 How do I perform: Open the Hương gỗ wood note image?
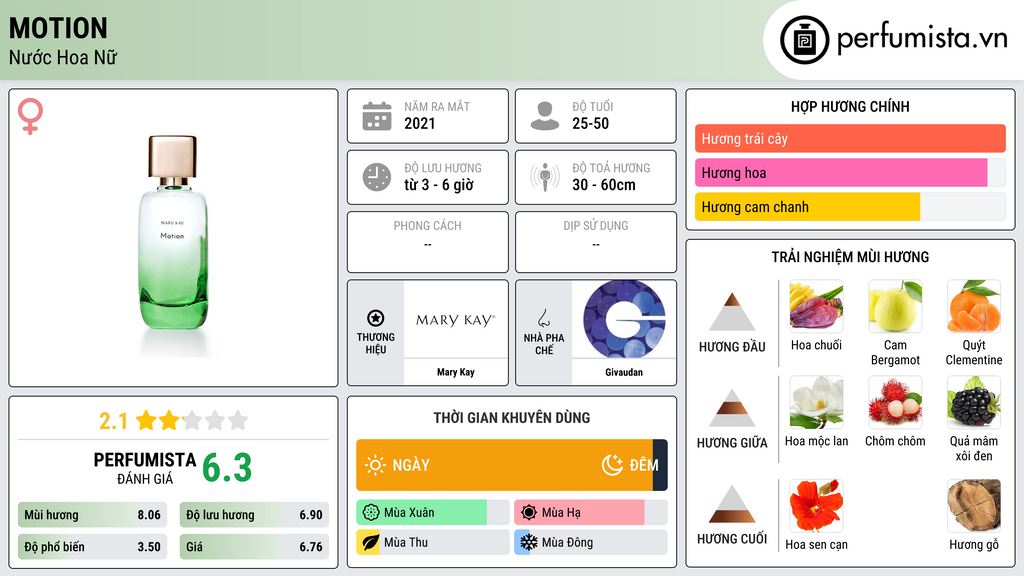[974, 506]
